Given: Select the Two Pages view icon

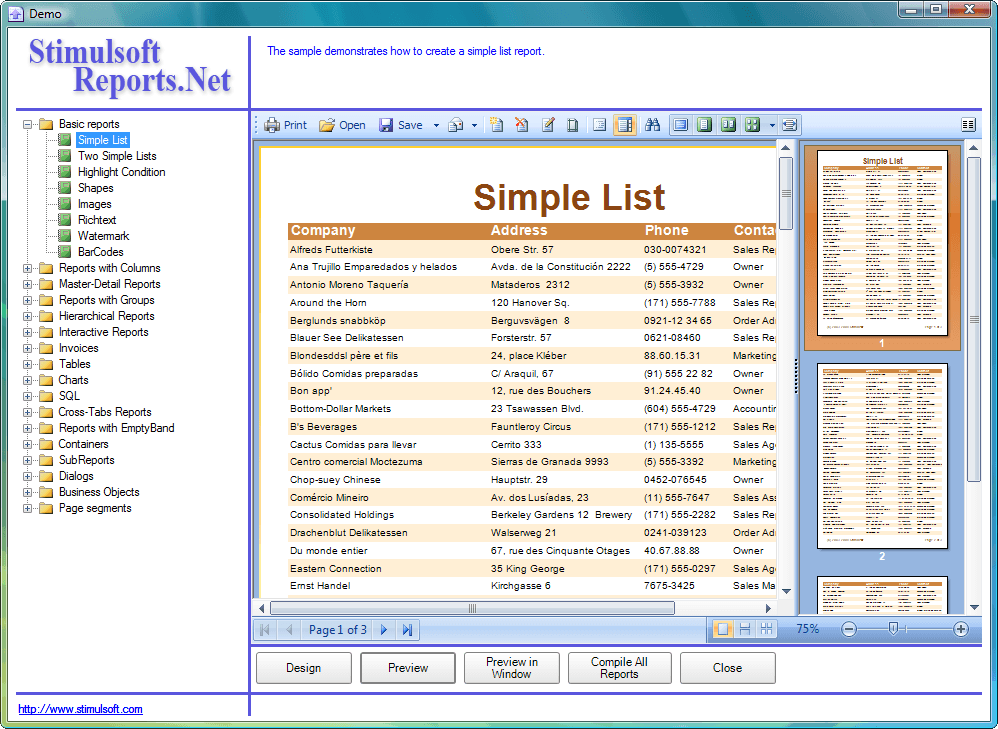Looking at the screenshot, I should tap(728, 125).
